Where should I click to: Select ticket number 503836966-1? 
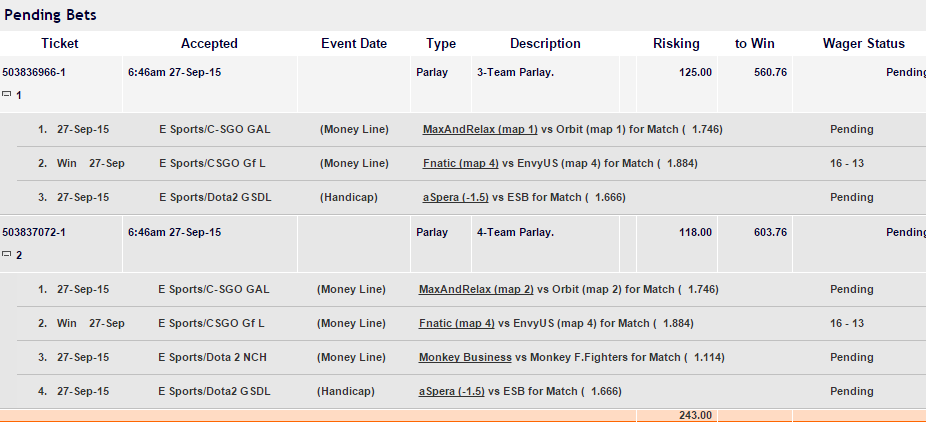coord(34,73)
